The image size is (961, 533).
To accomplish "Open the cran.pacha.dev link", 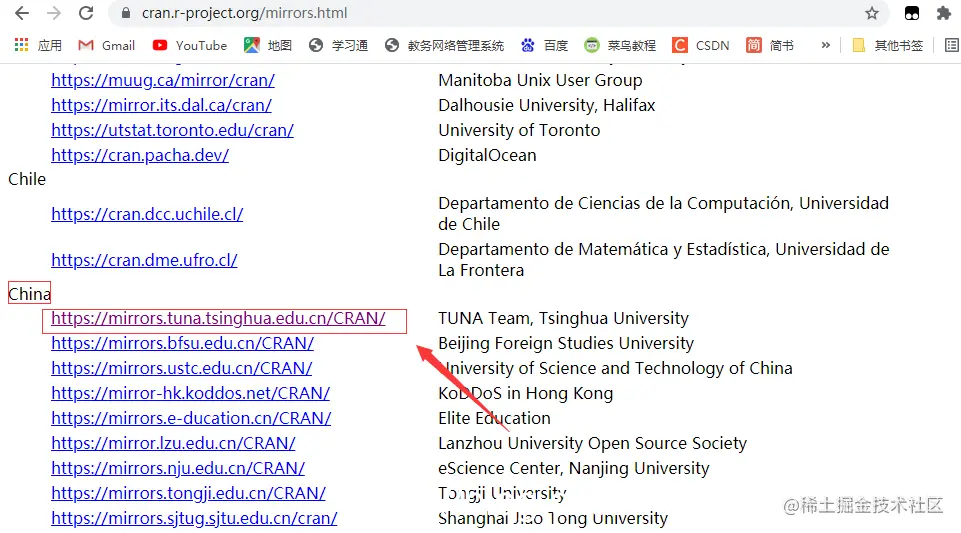I will coord(140,156).
